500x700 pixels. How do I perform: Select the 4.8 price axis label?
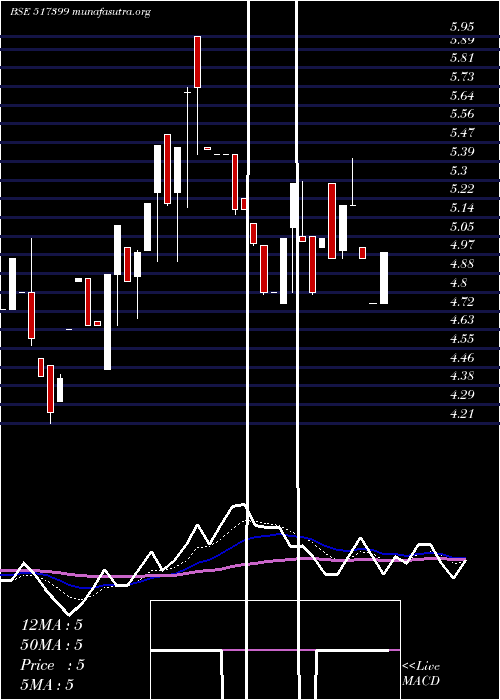tap(459, 282)
